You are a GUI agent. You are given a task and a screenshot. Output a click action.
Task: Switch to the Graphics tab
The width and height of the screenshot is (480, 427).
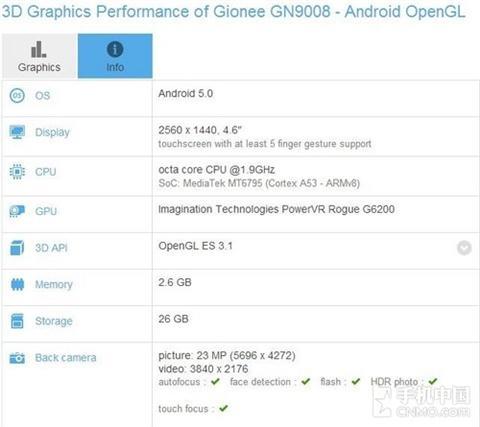[x=39, y=56]
